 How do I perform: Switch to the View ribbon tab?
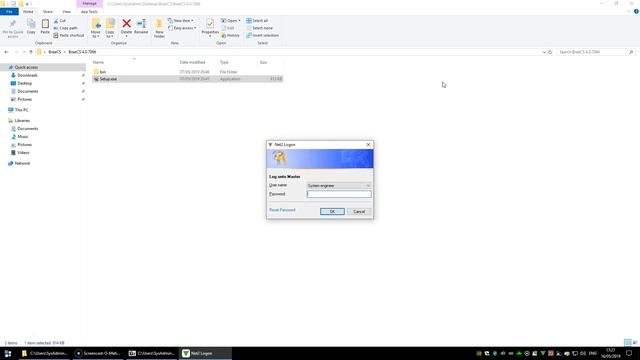pyautogui.click(x=66, y=11)
